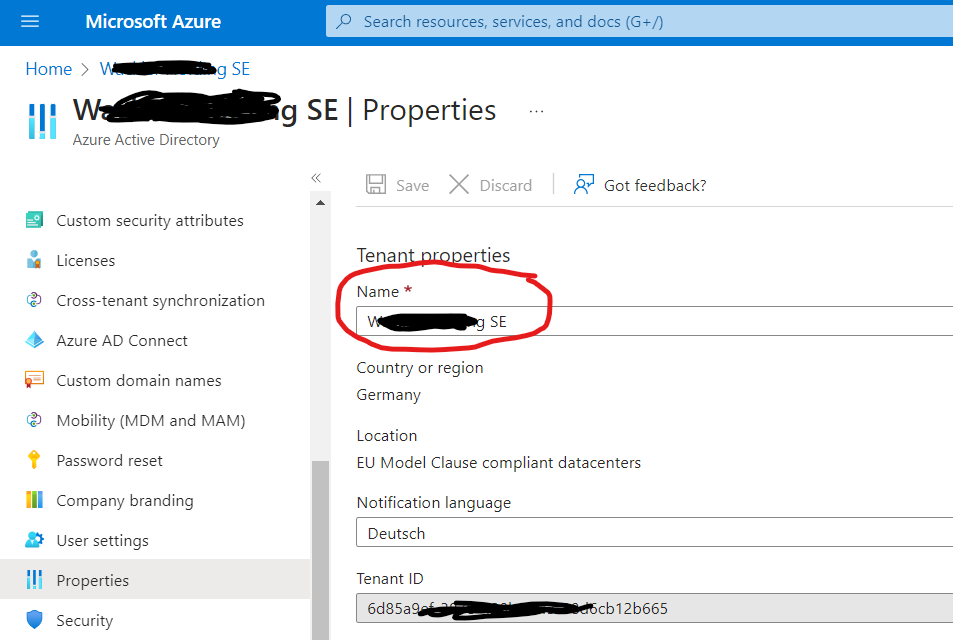Click the feedback person icon
Viewport: 953px width, 640px height.
click(583, 184)
